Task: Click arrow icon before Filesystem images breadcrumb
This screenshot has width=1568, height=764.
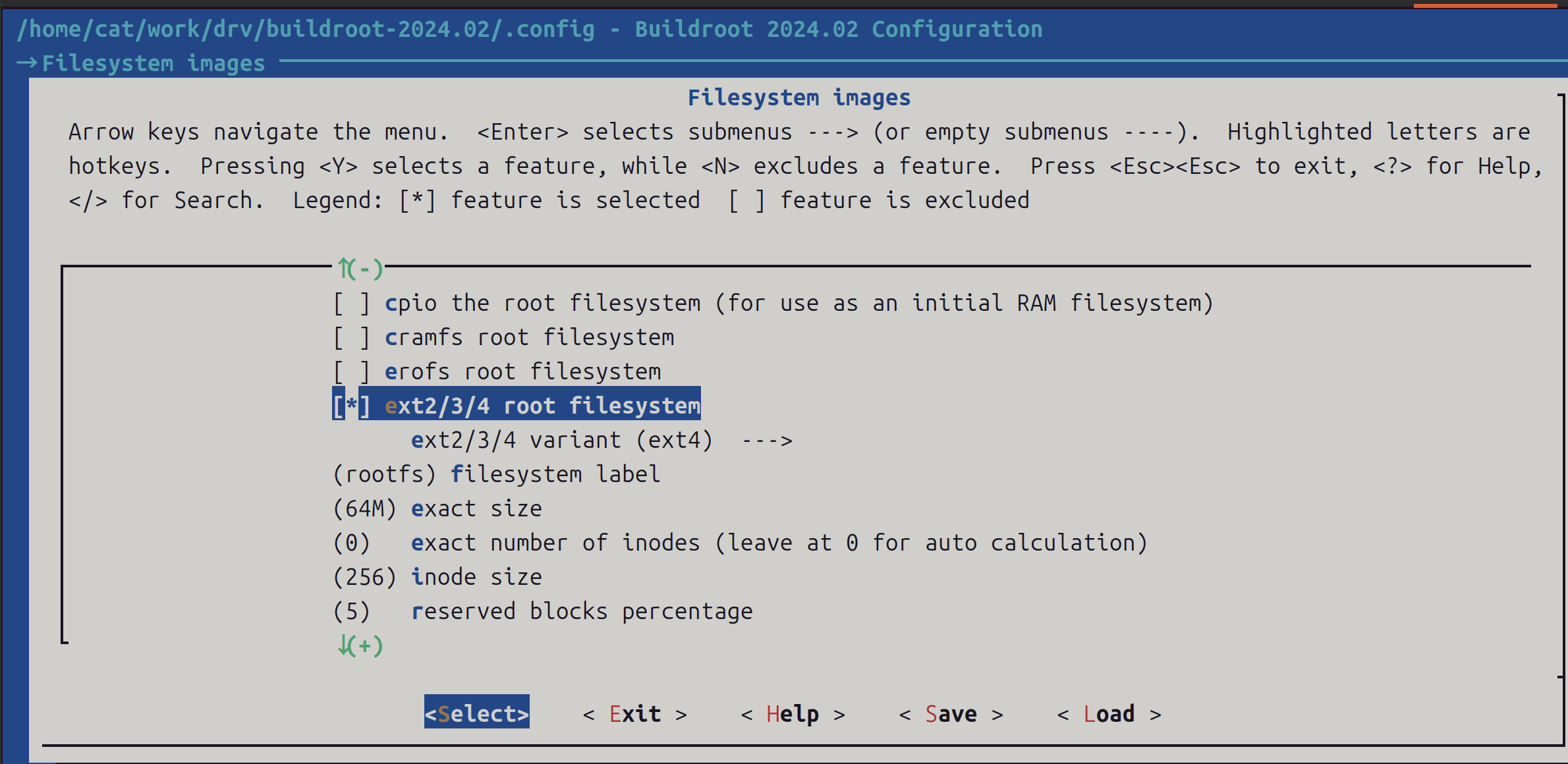Action: coord(26,63)
